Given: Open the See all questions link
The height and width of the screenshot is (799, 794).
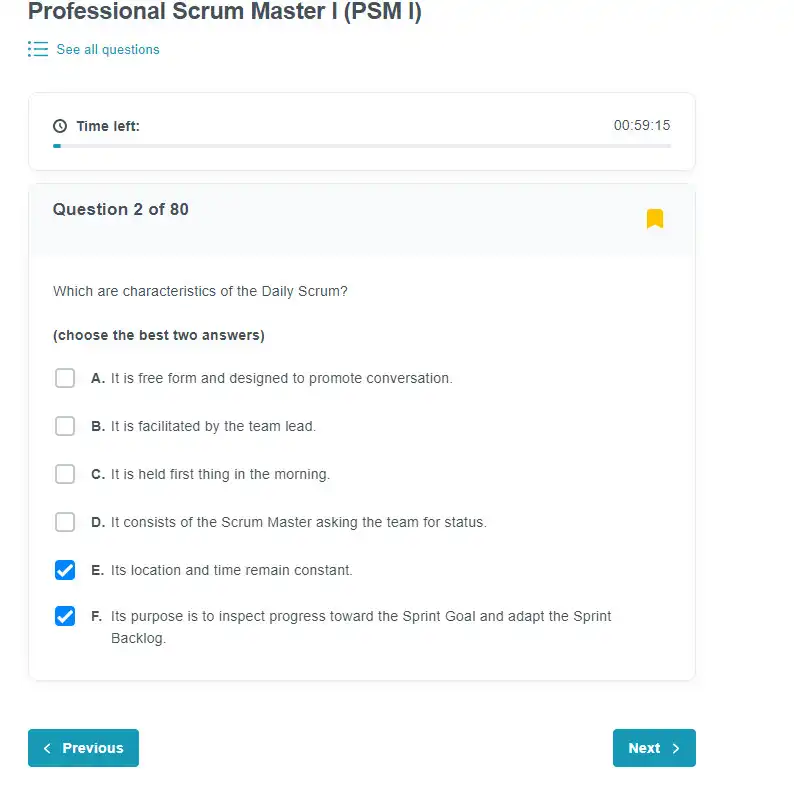Looking at the screenshot, I should (x=108, y=49).
